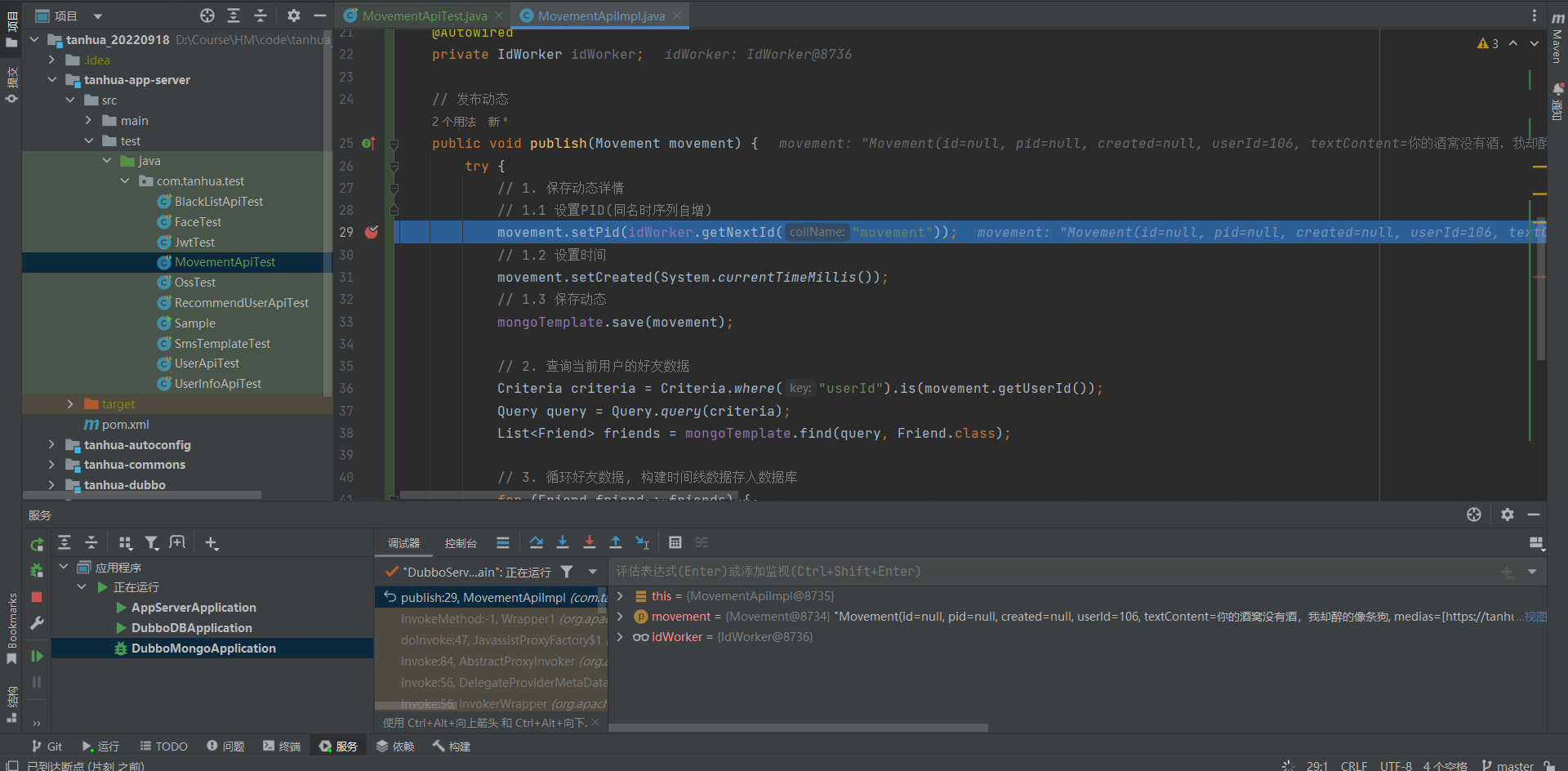
Task: Resume program with the green resume icon
Action: pos(37,656)
